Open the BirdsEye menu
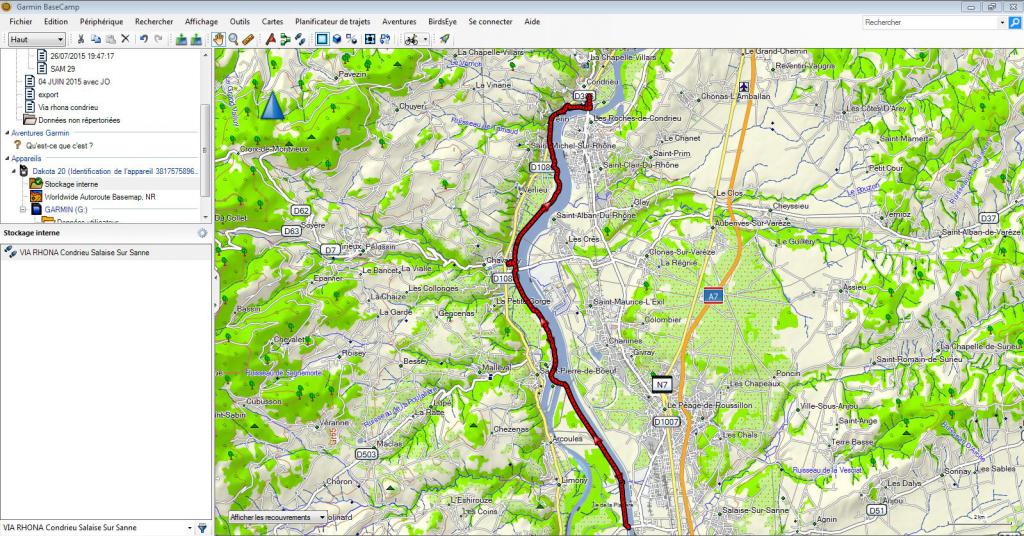The image size is (1024, 536). [442, 22]
